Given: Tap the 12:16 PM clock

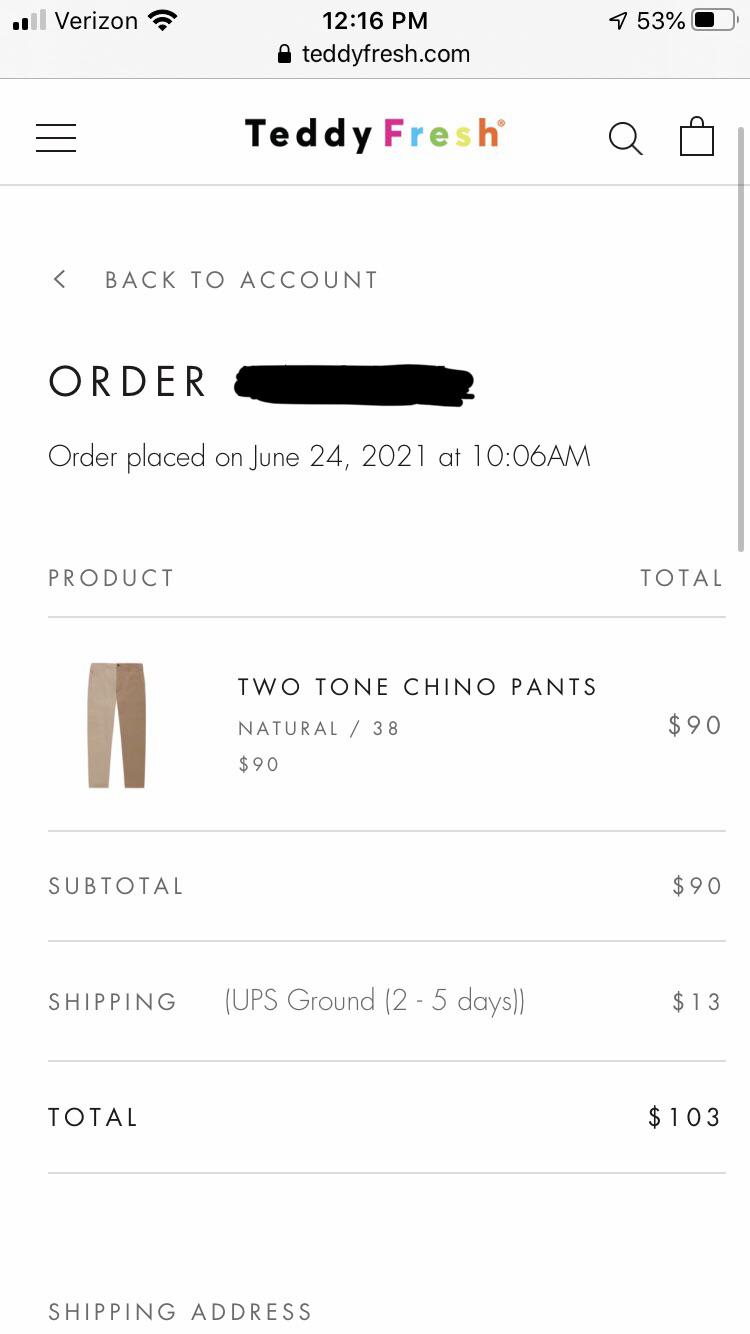Looking at the screenshot, I should [375, 20].
